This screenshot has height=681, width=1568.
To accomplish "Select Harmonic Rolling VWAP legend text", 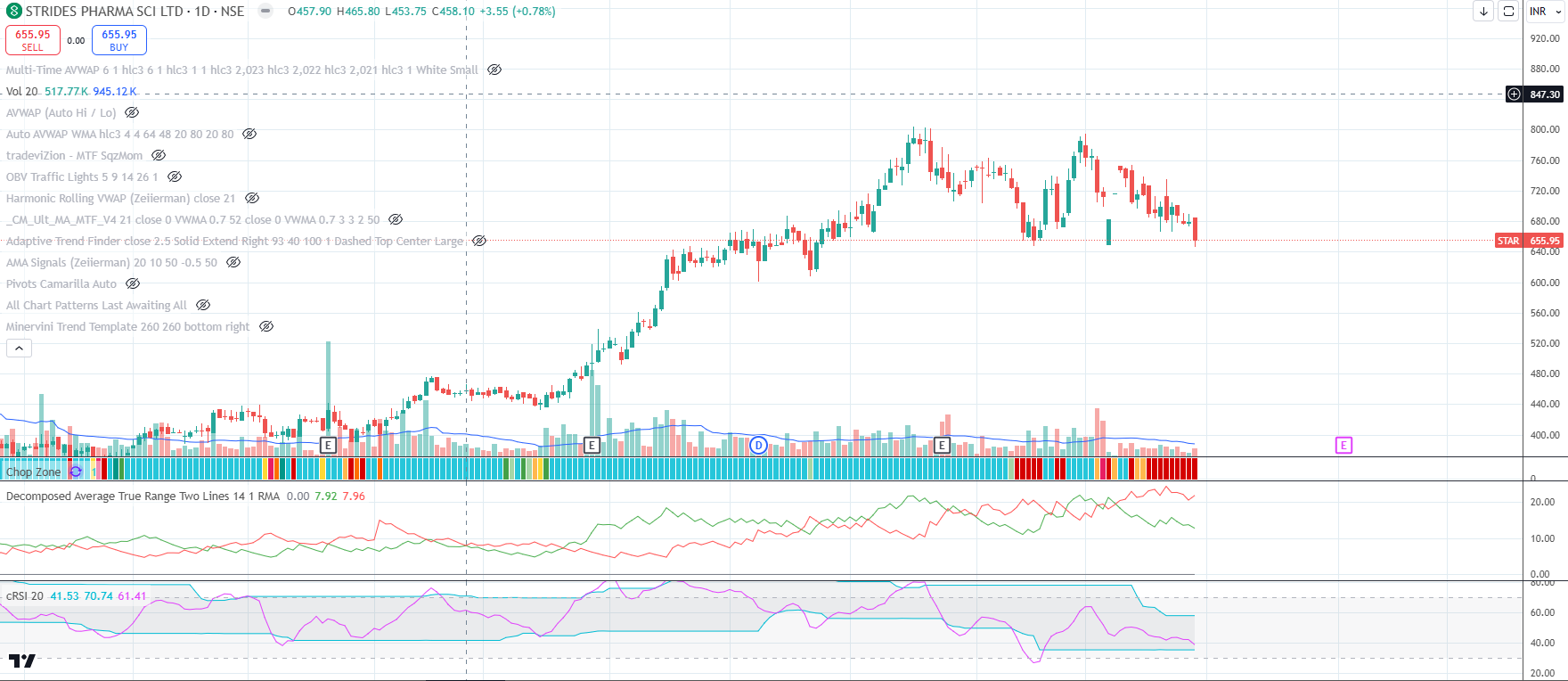I will coord(120,198).
